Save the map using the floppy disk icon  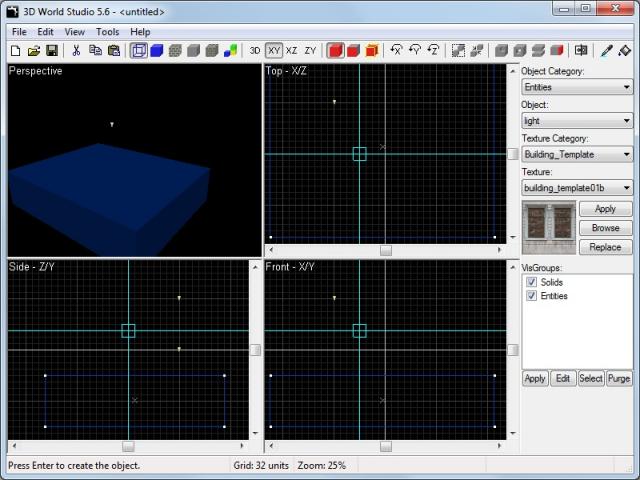[x=51, y=50]
